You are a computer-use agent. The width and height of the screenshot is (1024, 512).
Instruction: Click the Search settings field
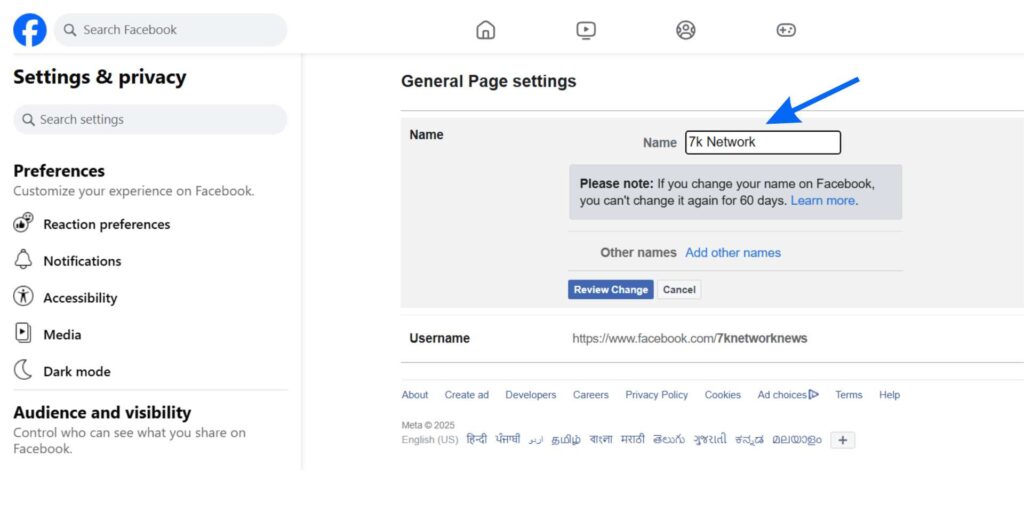click(150, 120)
